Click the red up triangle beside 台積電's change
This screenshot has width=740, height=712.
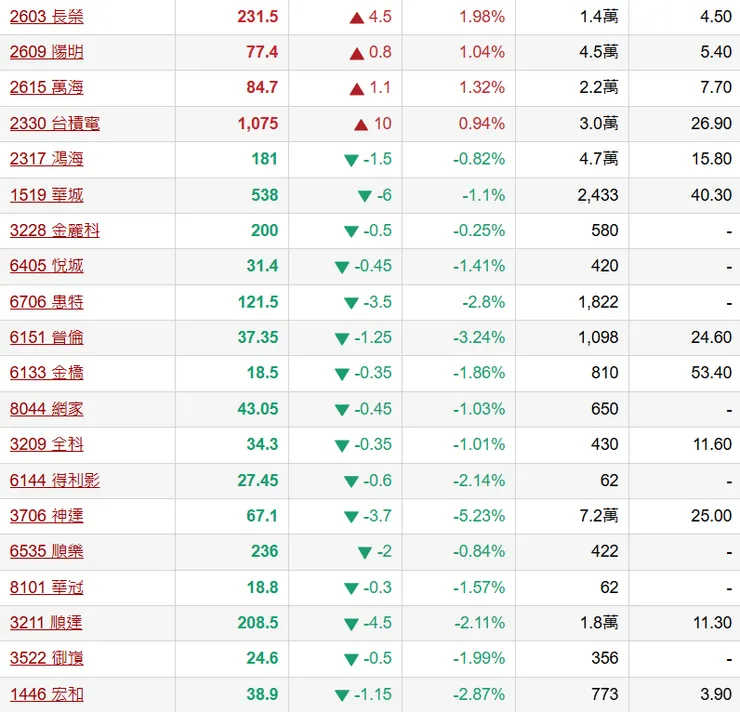362,124
